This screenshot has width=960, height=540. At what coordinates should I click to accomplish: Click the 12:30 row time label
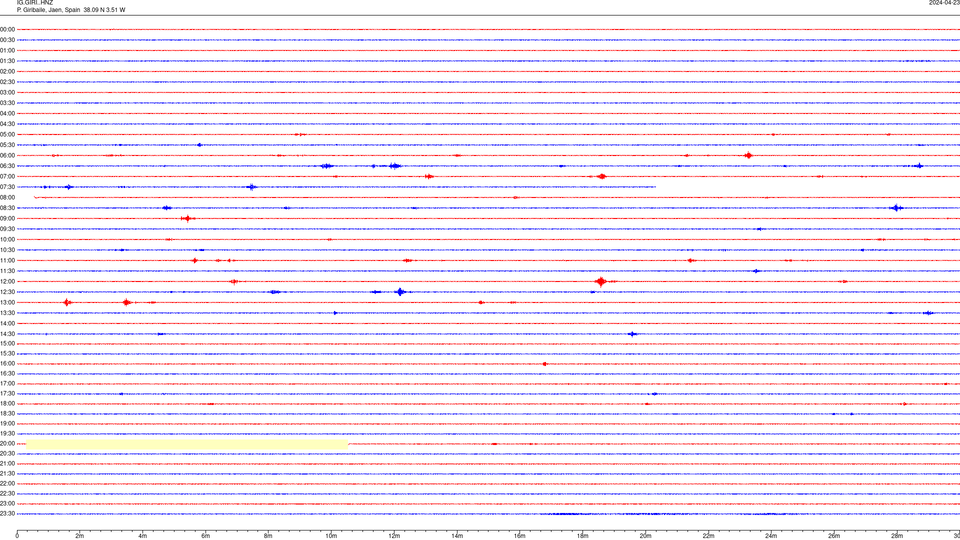7,292
